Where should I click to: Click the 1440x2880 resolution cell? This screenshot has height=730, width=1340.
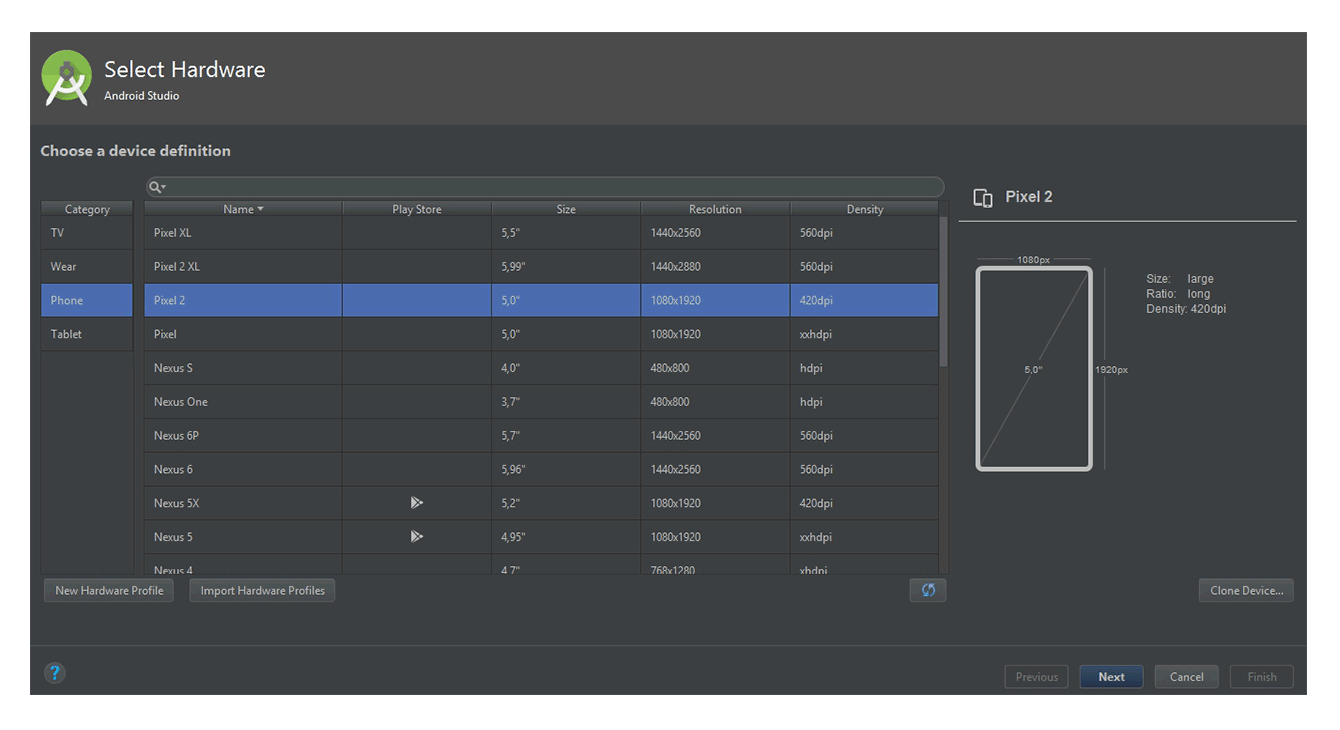[715, 267]
